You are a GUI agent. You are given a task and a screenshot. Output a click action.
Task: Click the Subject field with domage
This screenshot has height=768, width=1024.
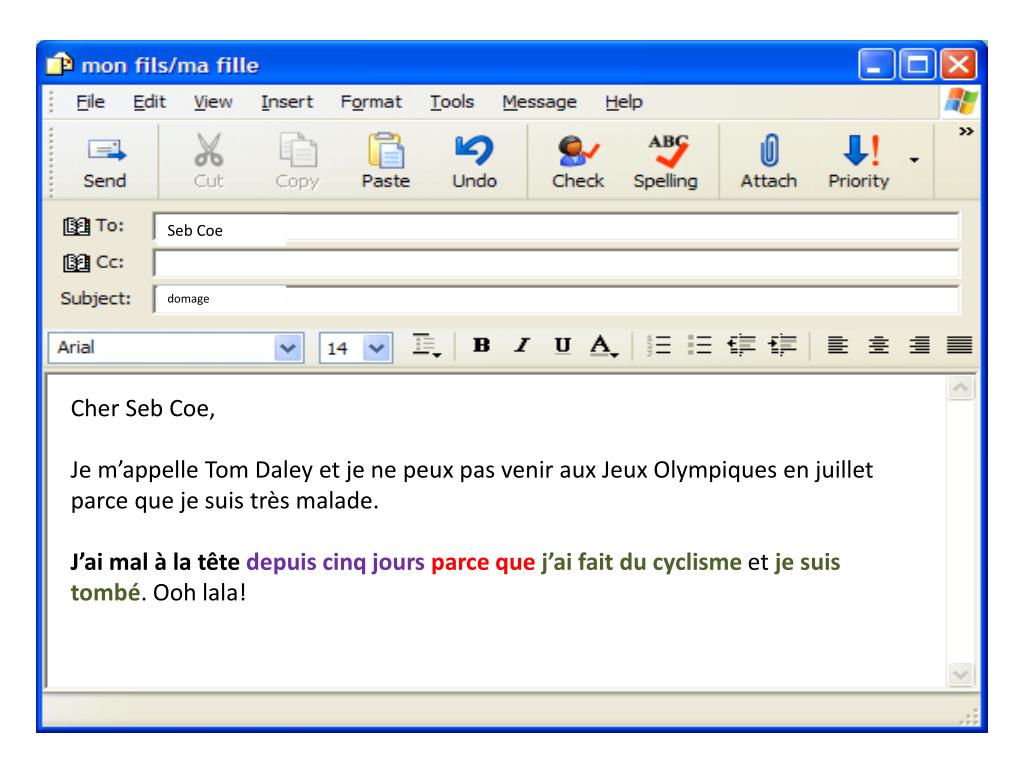click(x=556, y=298)
